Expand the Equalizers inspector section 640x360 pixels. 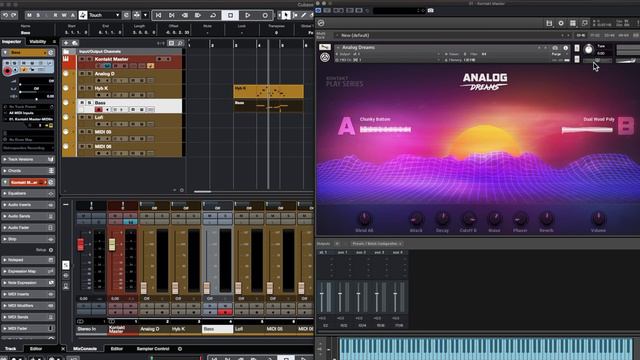(28, 193)
